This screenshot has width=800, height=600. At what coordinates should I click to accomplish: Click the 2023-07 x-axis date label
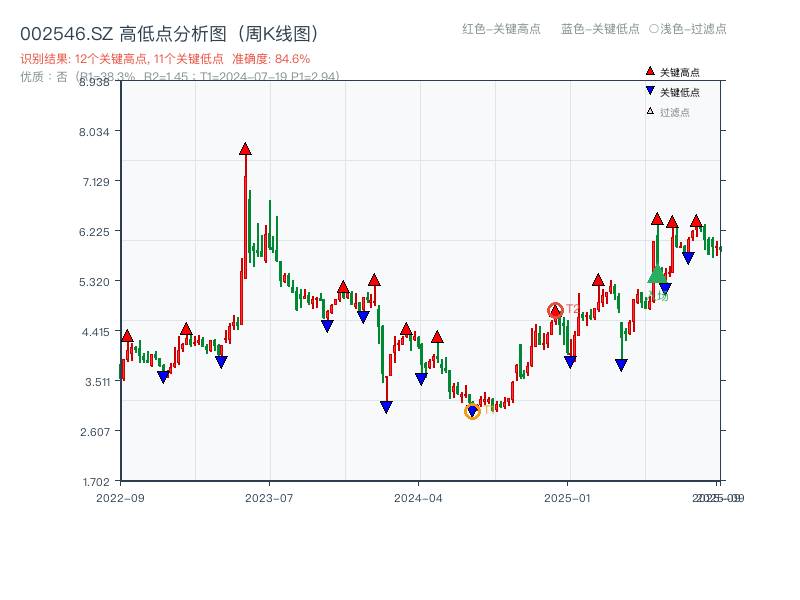269,498
